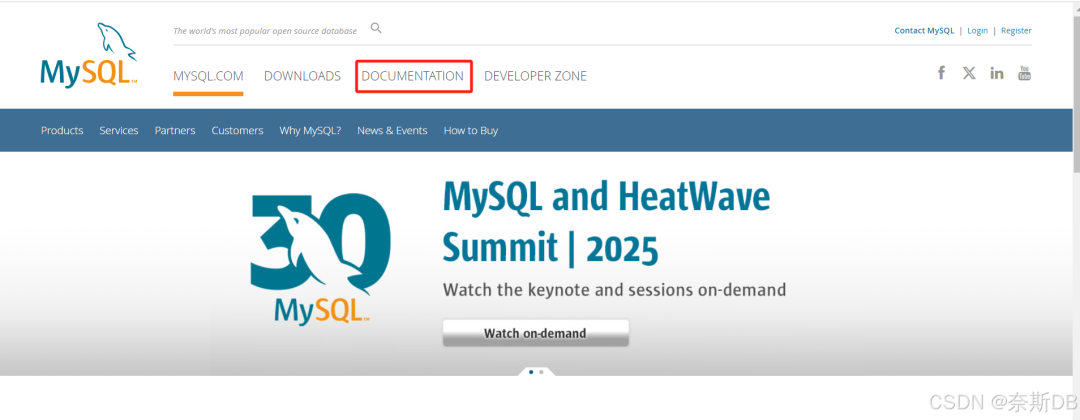Click the Login link
1080x420 pixels.
tap(977, 30)
